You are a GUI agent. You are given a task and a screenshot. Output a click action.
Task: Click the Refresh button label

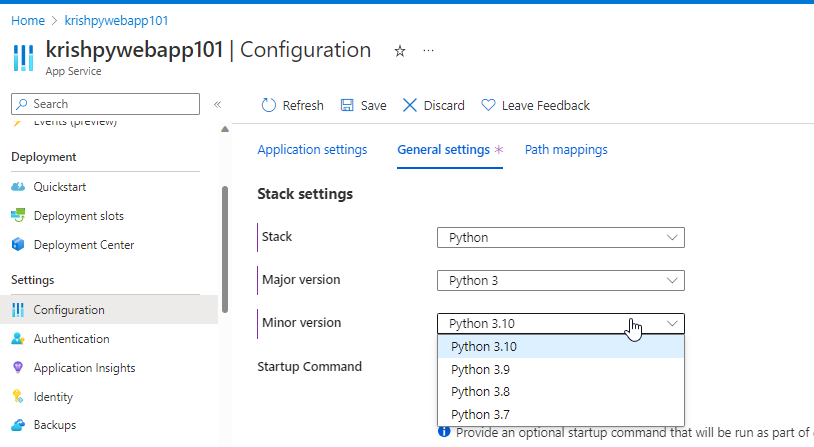(x=303, y=105)
